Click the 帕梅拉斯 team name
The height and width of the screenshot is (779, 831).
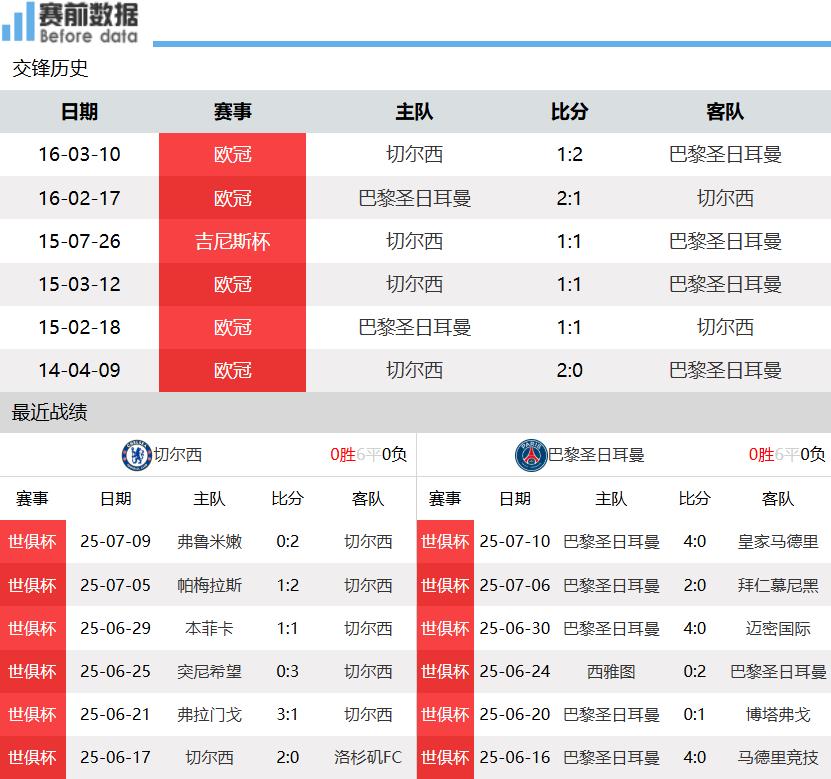(209, 585)
